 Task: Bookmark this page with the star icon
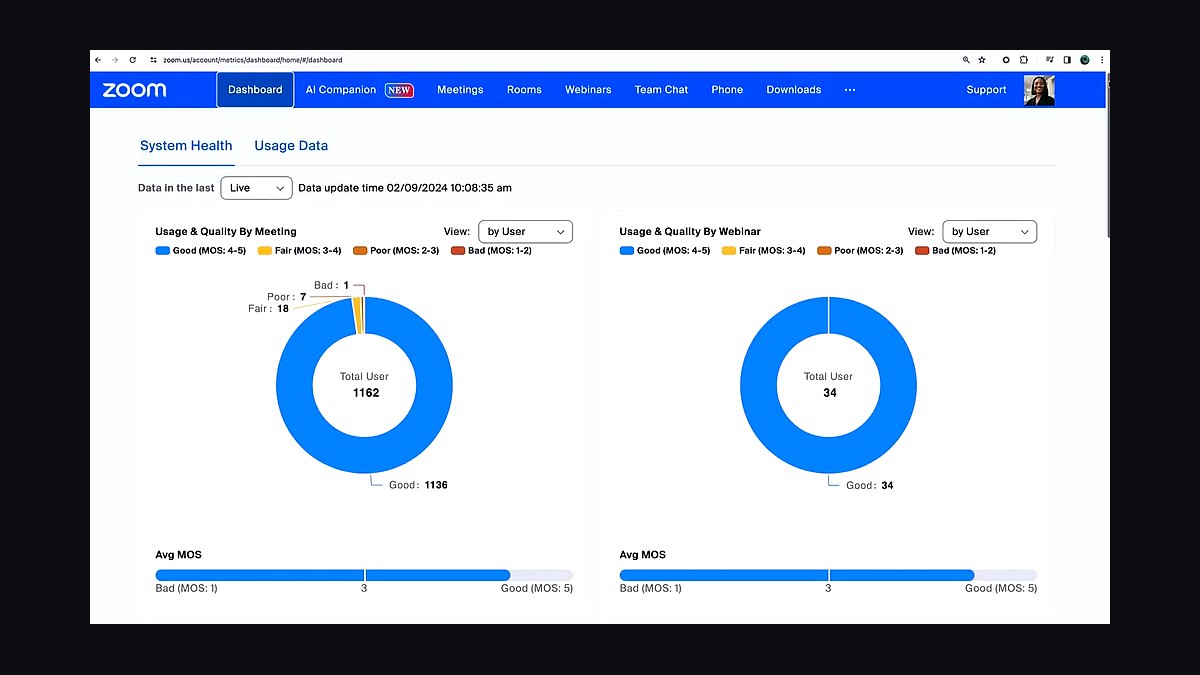coord(982,60)
